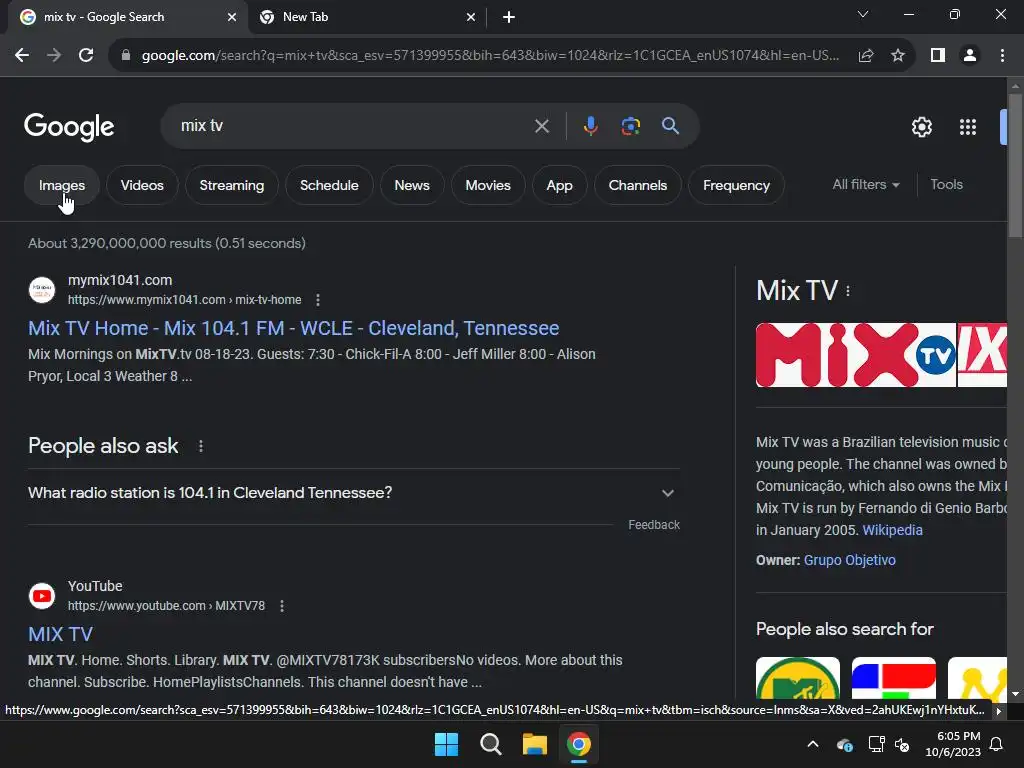Open the Chrome side panel

point(938,56)
